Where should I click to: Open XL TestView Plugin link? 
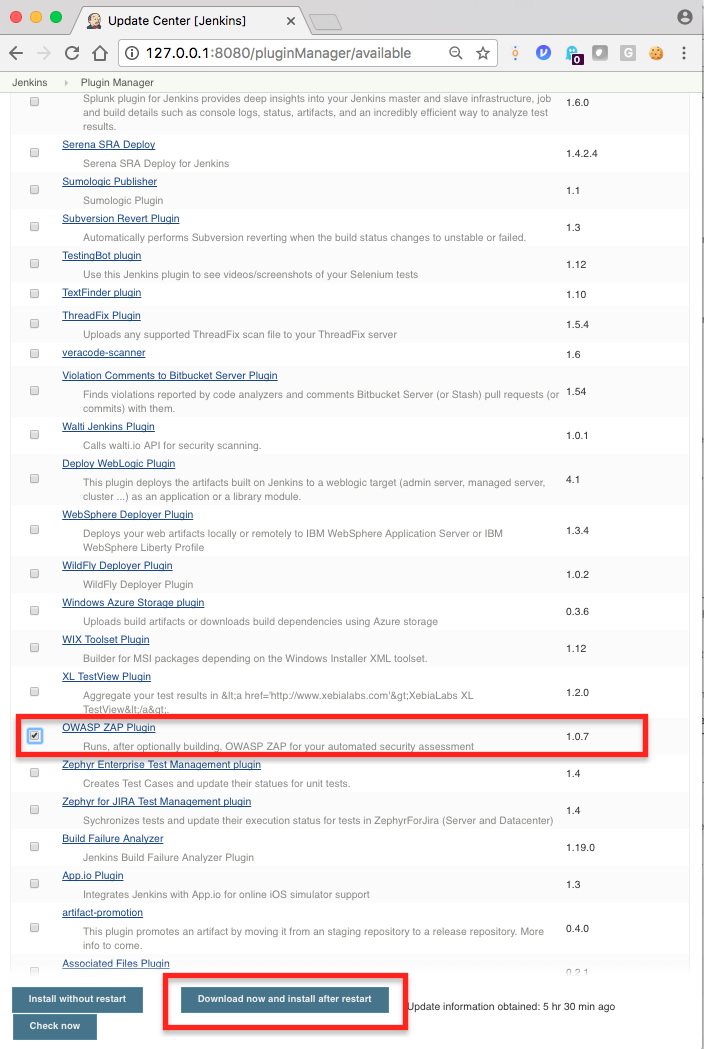point(106,676)
